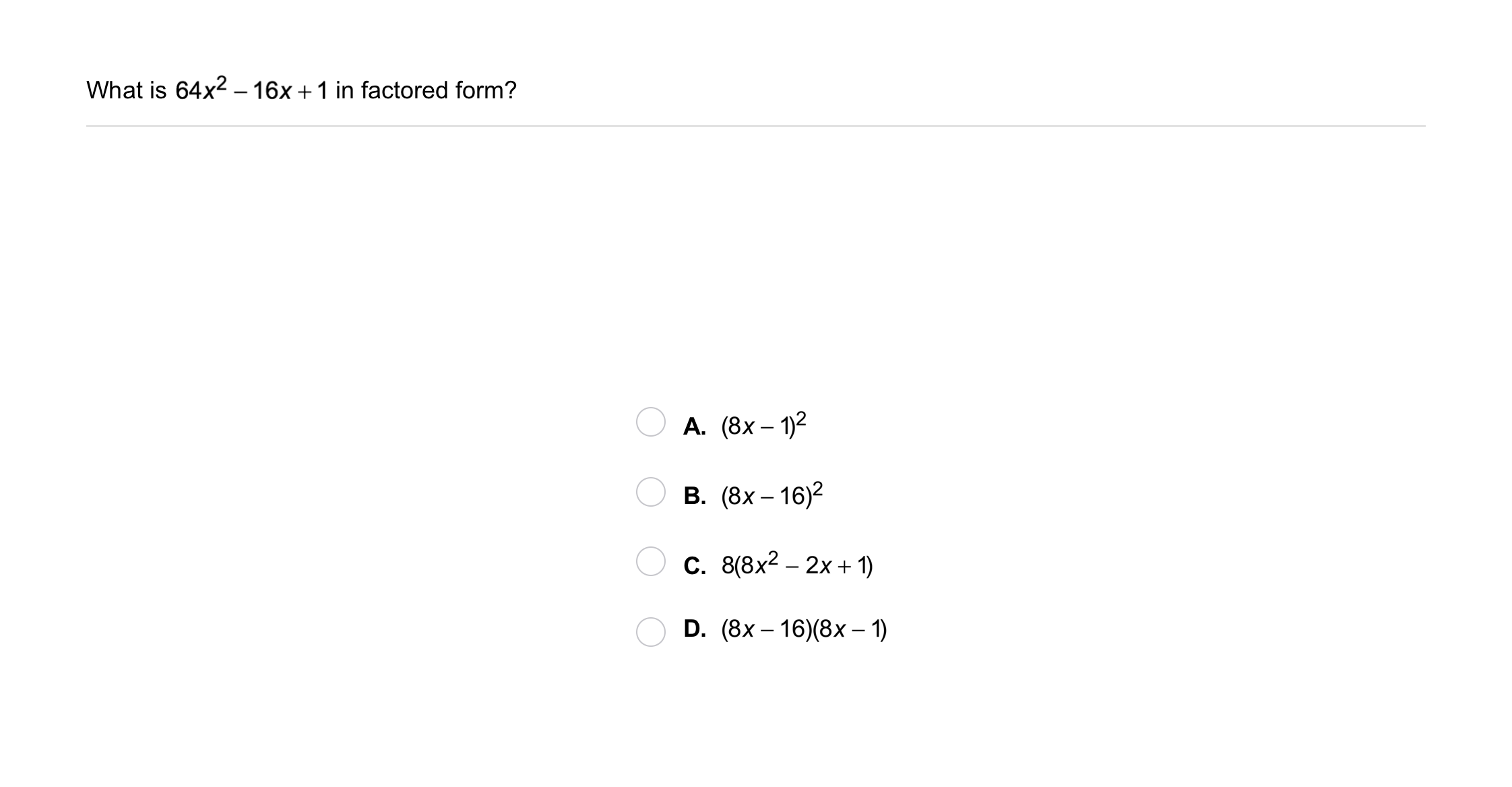Screen dimensions: 1512x787
Task: Click the answer expression (8x – 16)²
Action: (x=771, y=495)
